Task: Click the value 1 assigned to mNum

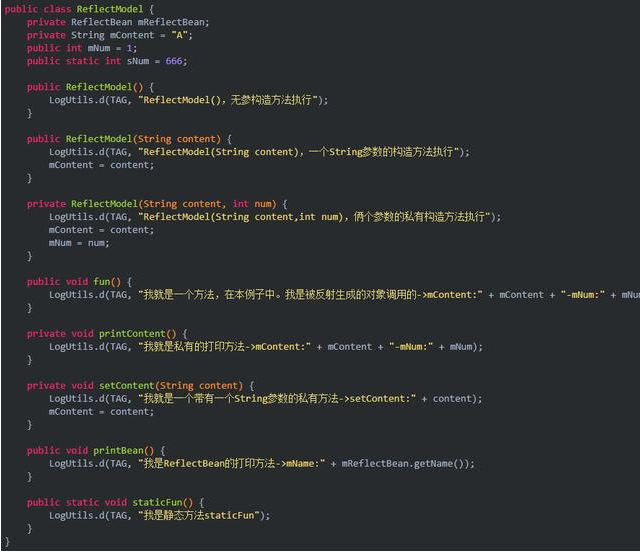Action: pos(131,48)
